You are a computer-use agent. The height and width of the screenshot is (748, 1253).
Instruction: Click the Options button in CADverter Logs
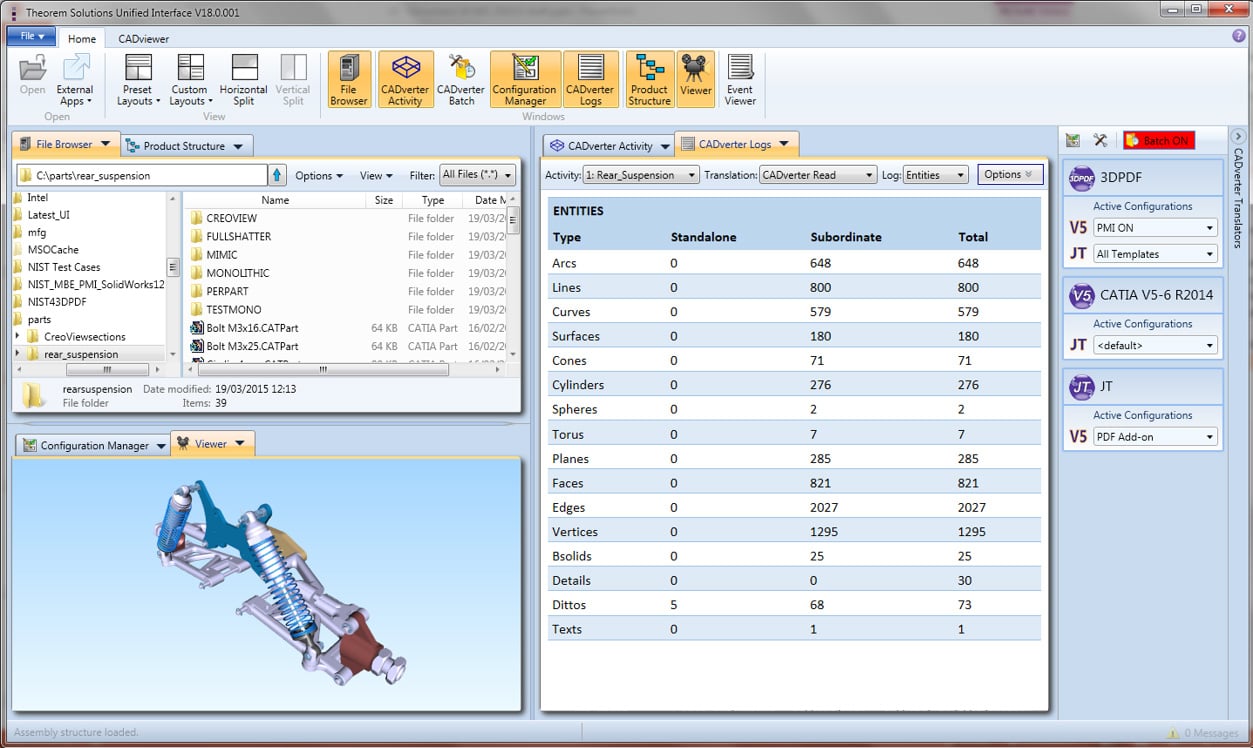click(1009, 175)
